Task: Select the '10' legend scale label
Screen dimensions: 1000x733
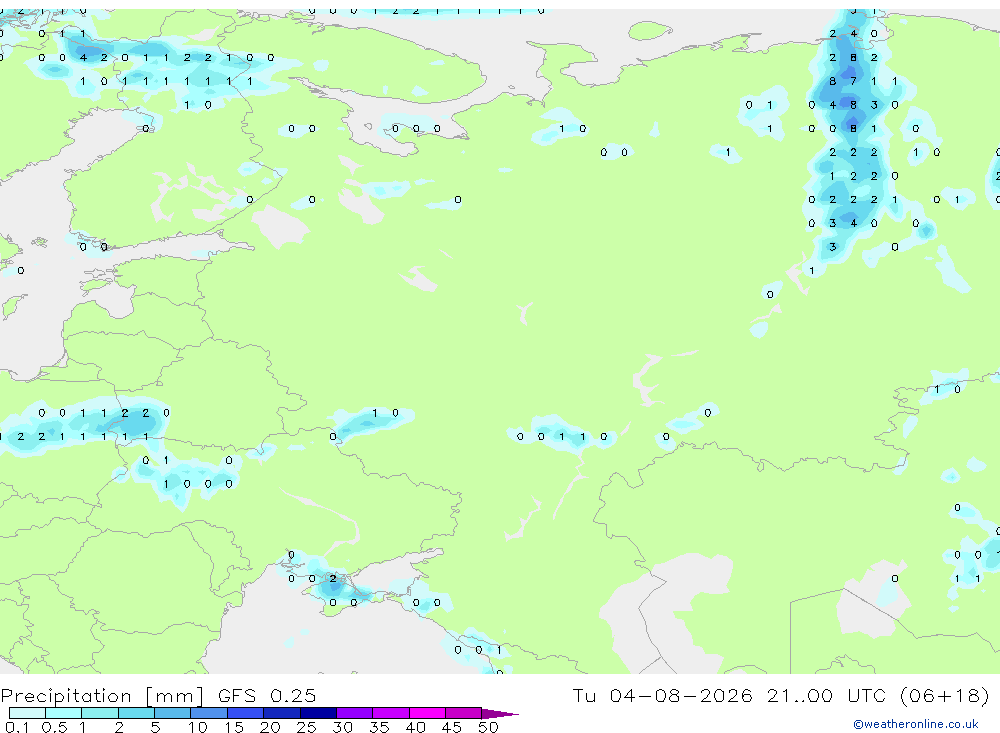Action: pyautogui.click(x=198, y=727)
